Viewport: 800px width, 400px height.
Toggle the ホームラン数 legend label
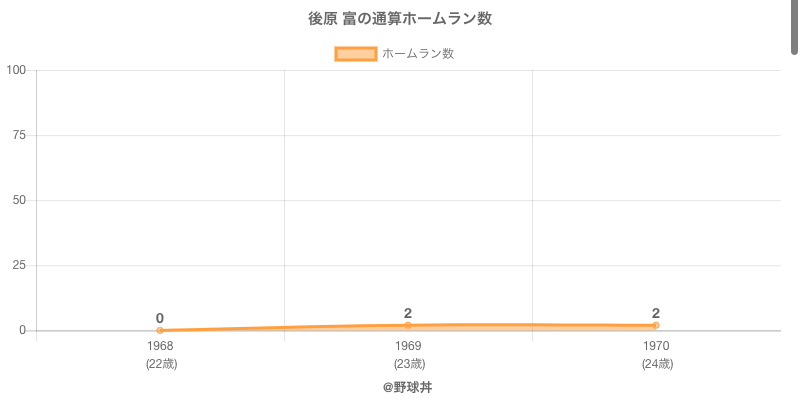418,54
